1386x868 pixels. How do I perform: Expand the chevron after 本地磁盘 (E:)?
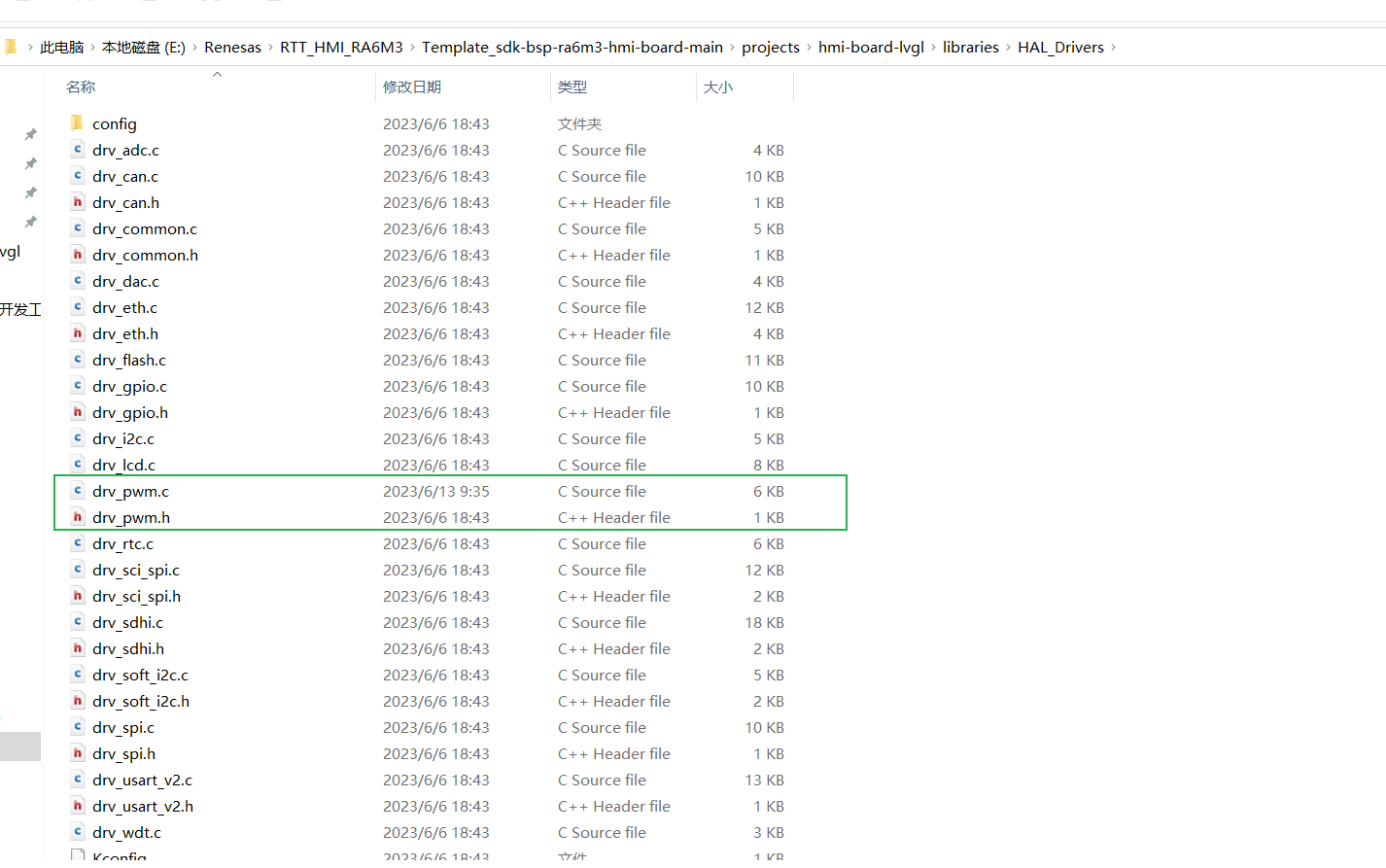(194, 48)
